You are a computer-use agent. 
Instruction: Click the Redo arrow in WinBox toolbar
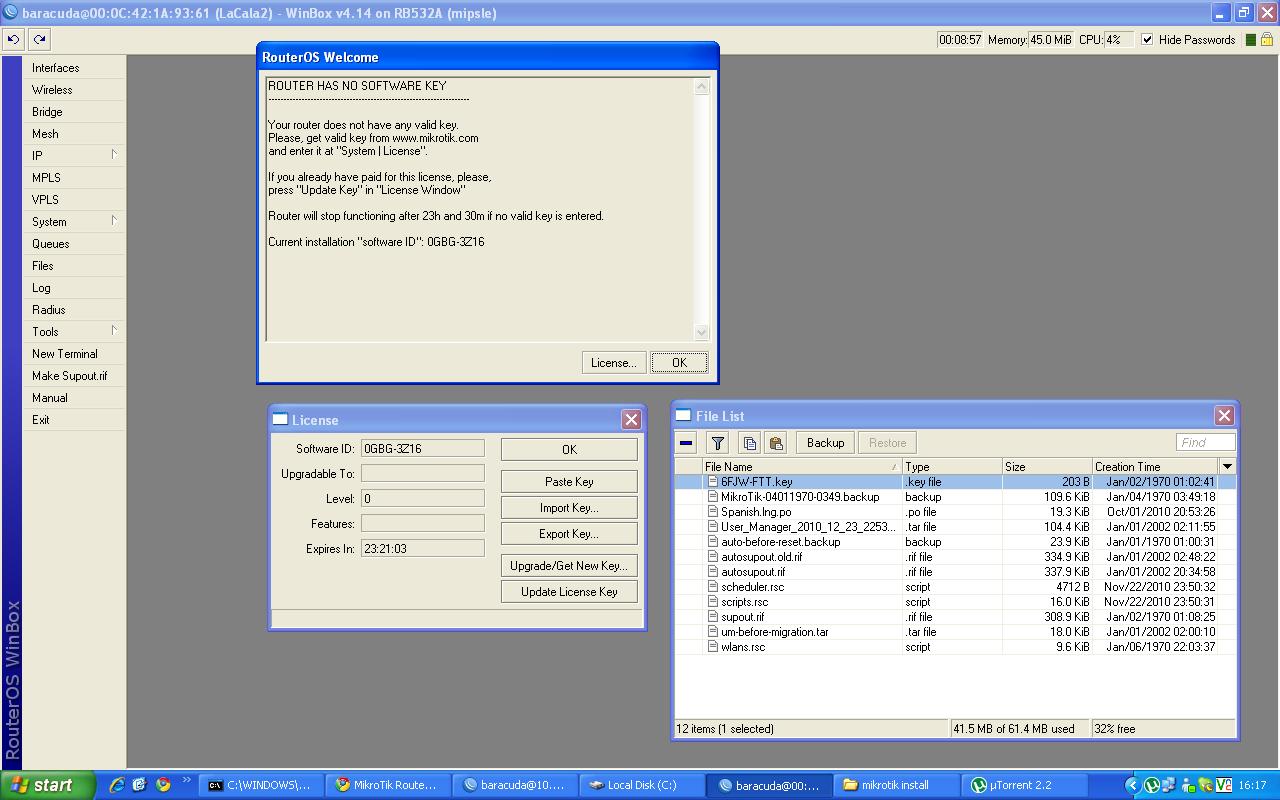click(x=39, y=39)
